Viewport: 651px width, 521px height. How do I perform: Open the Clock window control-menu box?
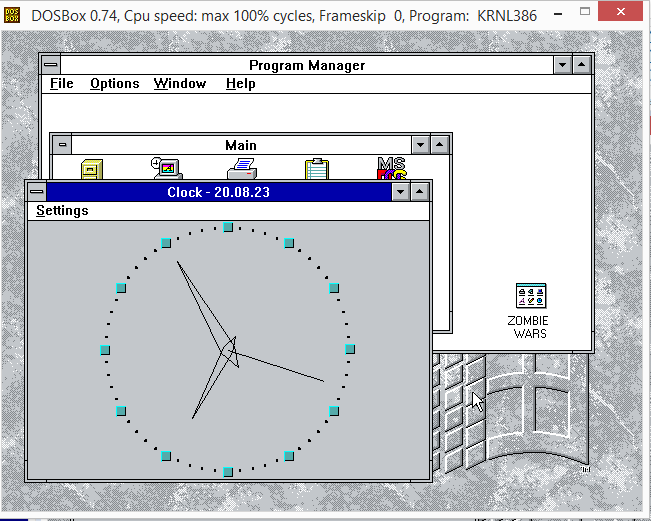[x=37, y=192]
